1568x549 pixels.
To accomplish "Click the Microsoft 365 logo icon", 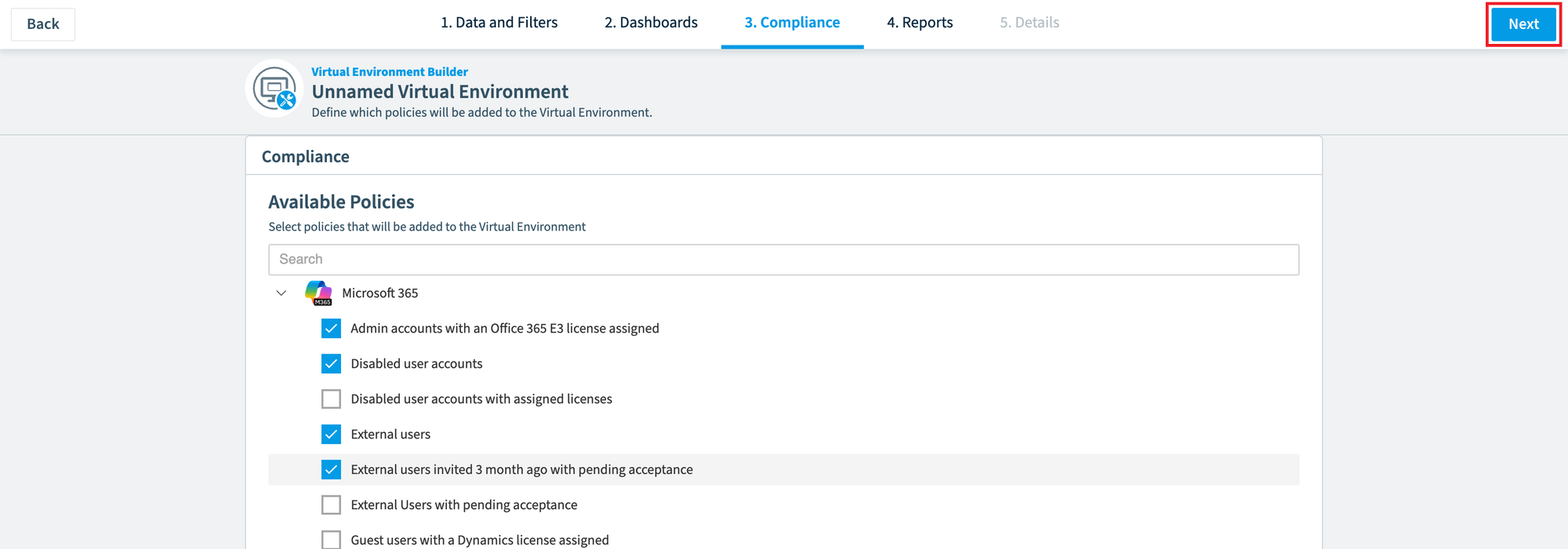I will point(318,293).
